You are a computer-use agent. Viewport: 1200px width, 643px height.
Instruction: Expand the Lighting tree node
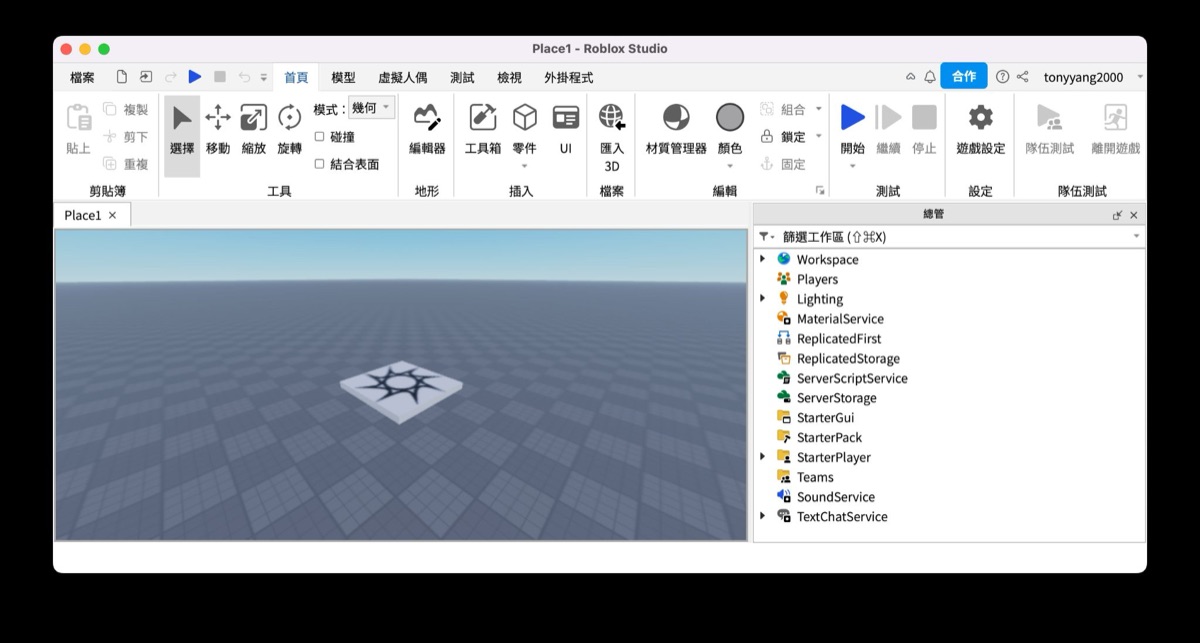click(763, 298)
